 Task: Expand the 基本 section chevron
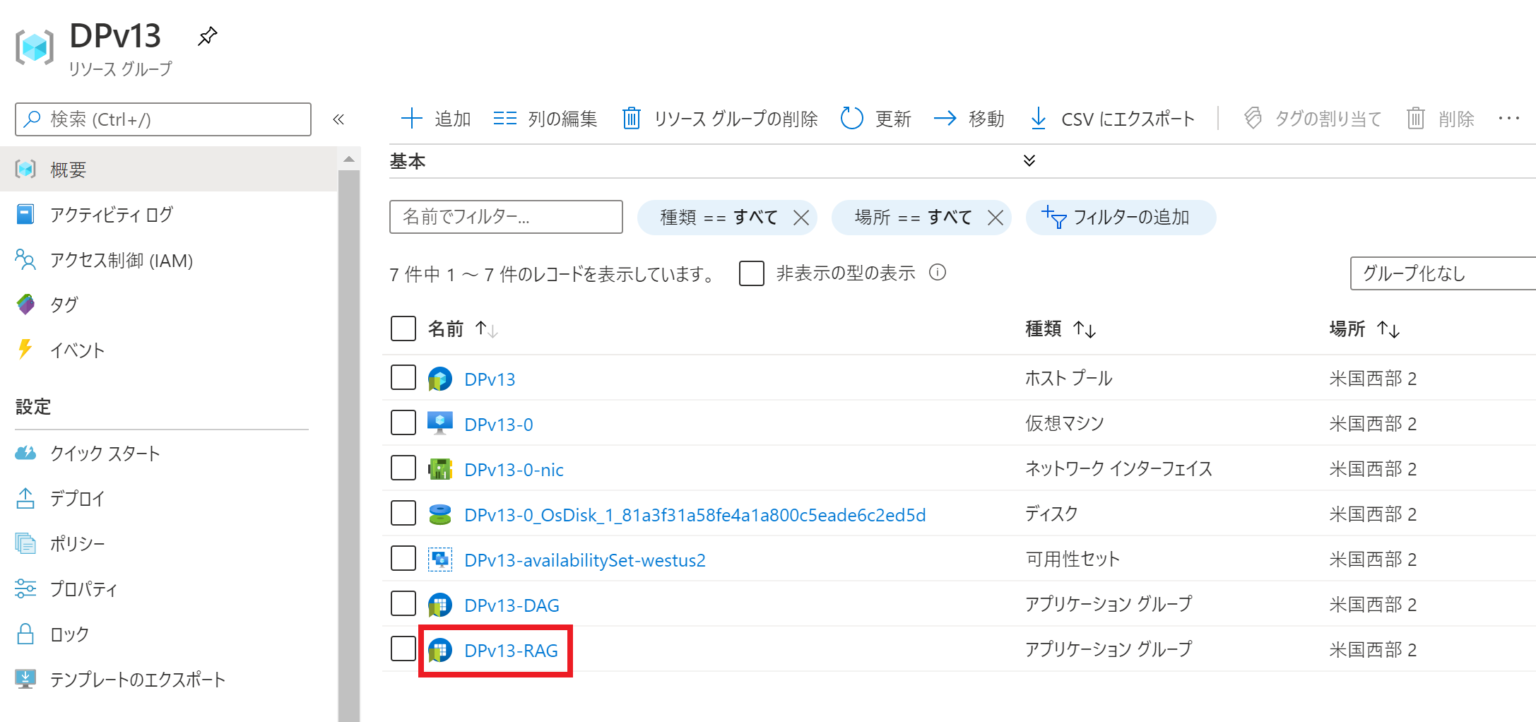(x=1029, y=160)
